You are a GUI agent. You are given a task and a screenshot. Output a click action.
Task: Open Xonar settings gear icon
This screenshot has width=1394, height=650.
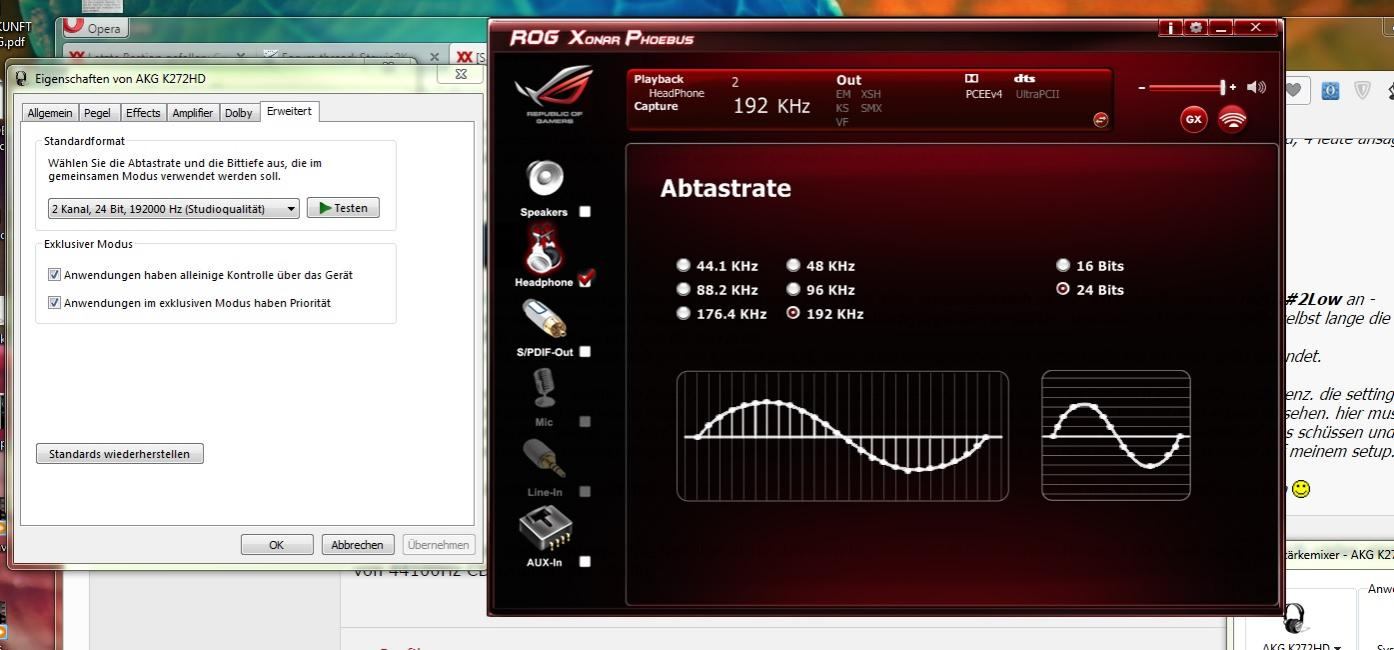point(1195,28)
